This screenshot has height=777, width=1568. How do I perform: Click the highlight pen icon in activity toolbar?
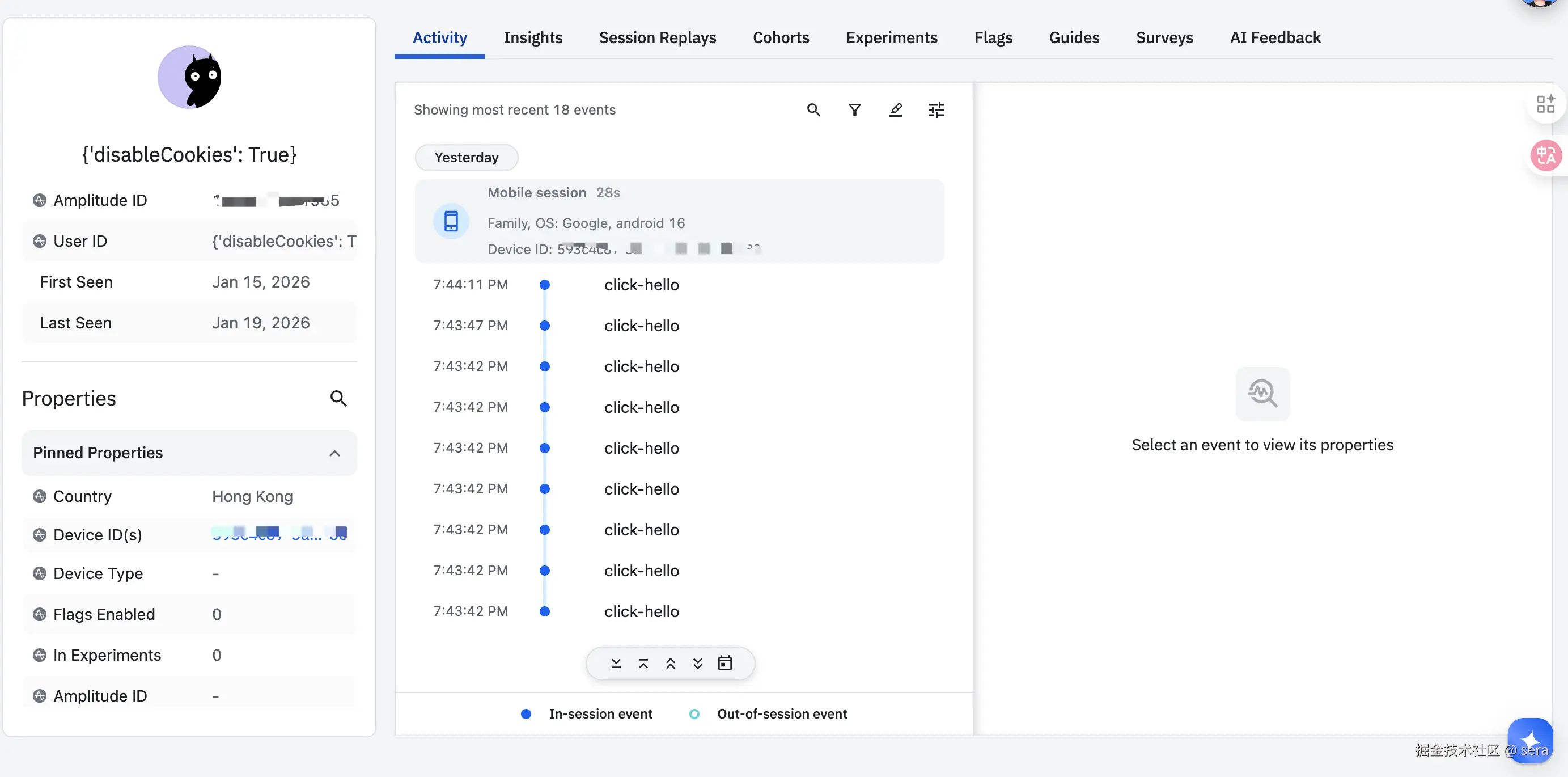coord(895,109)
